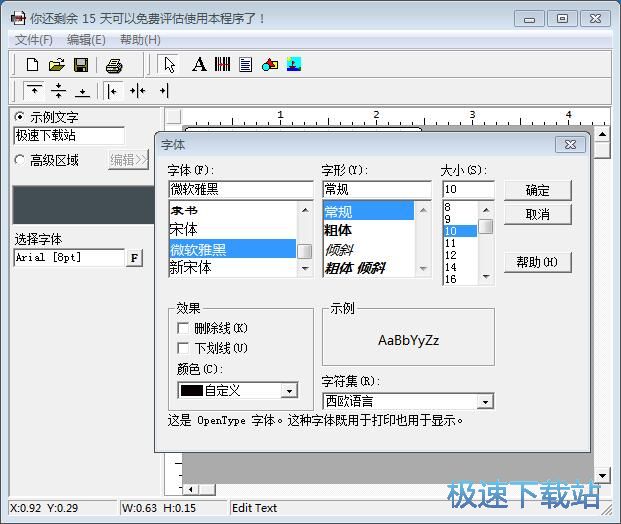
Task: Select the arrow pointer selection tool
Action: [169, 65]
